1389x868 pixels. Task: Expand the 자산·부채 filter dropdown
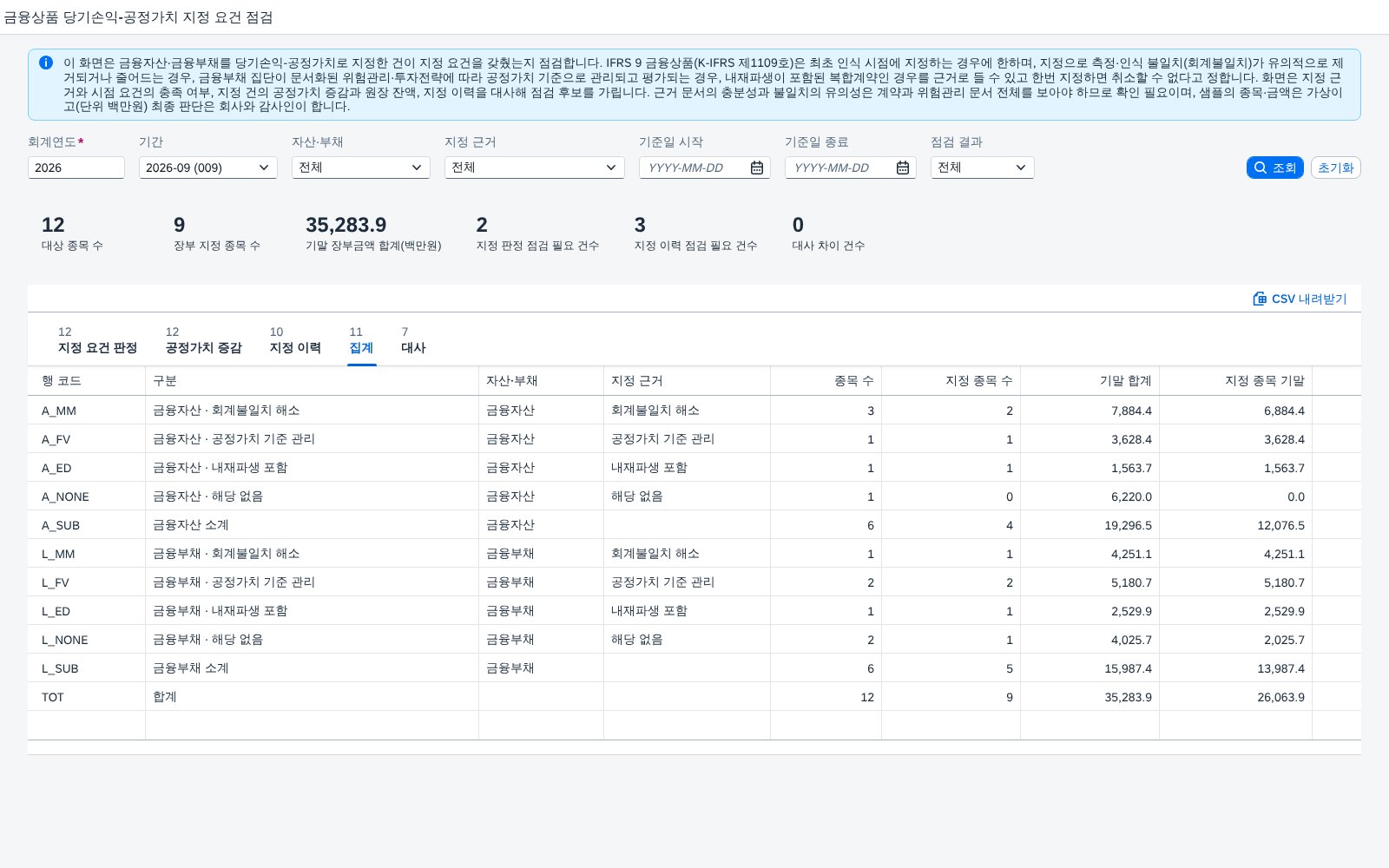[x=361, y=168]
